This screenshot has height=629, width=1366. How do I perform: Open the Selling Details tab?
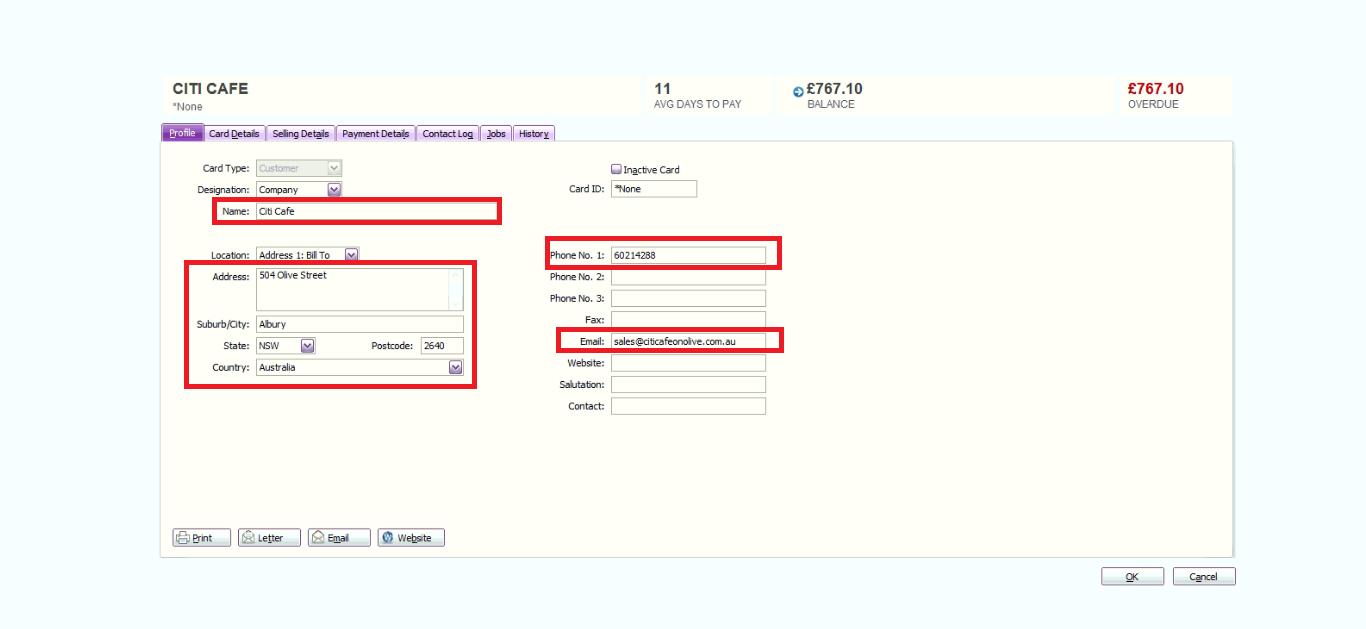point(301,133)
